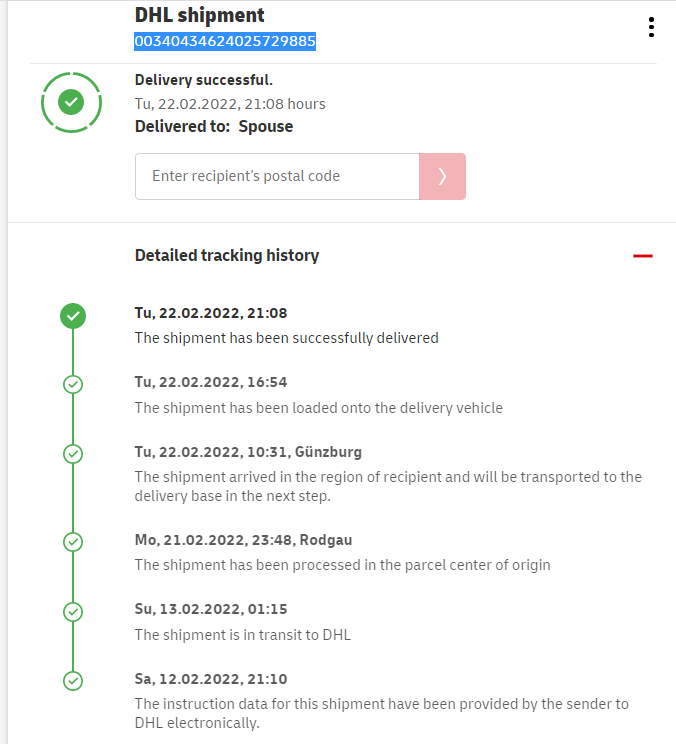Viewport: 676px width, 744px height.
Task: Click the checkmark beside the Günzburg tracking step
Action: [x=73, y=454]
